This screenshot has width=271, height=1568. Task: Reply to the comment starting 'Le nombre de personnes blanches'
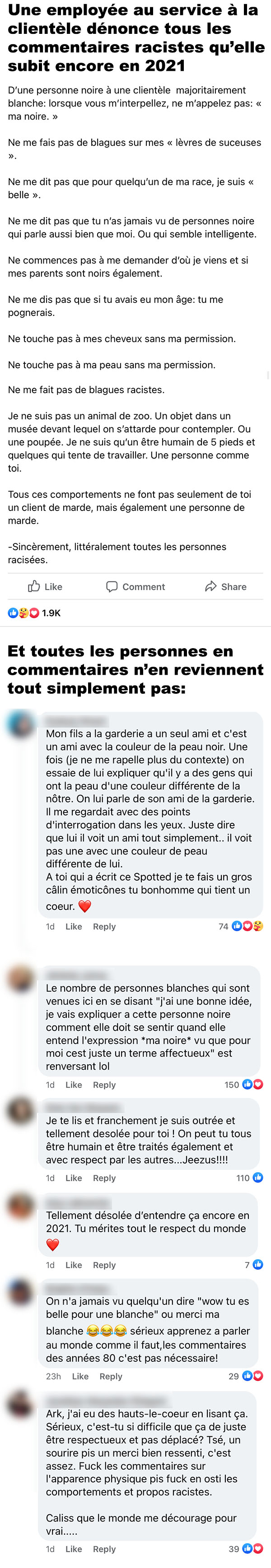pyautogui.click(x=104, y=1085)
